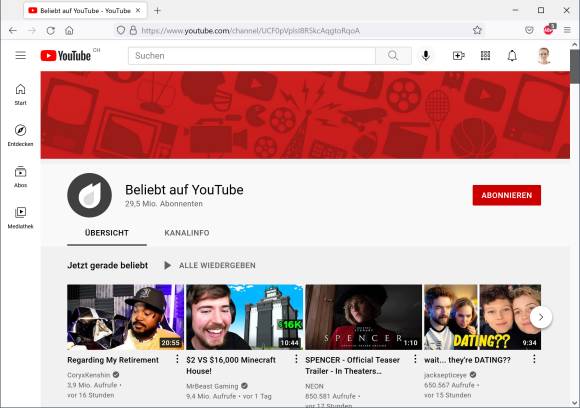The image size is (580, 408).
Task: Open the account avatar menu
Action: (544, 55)
